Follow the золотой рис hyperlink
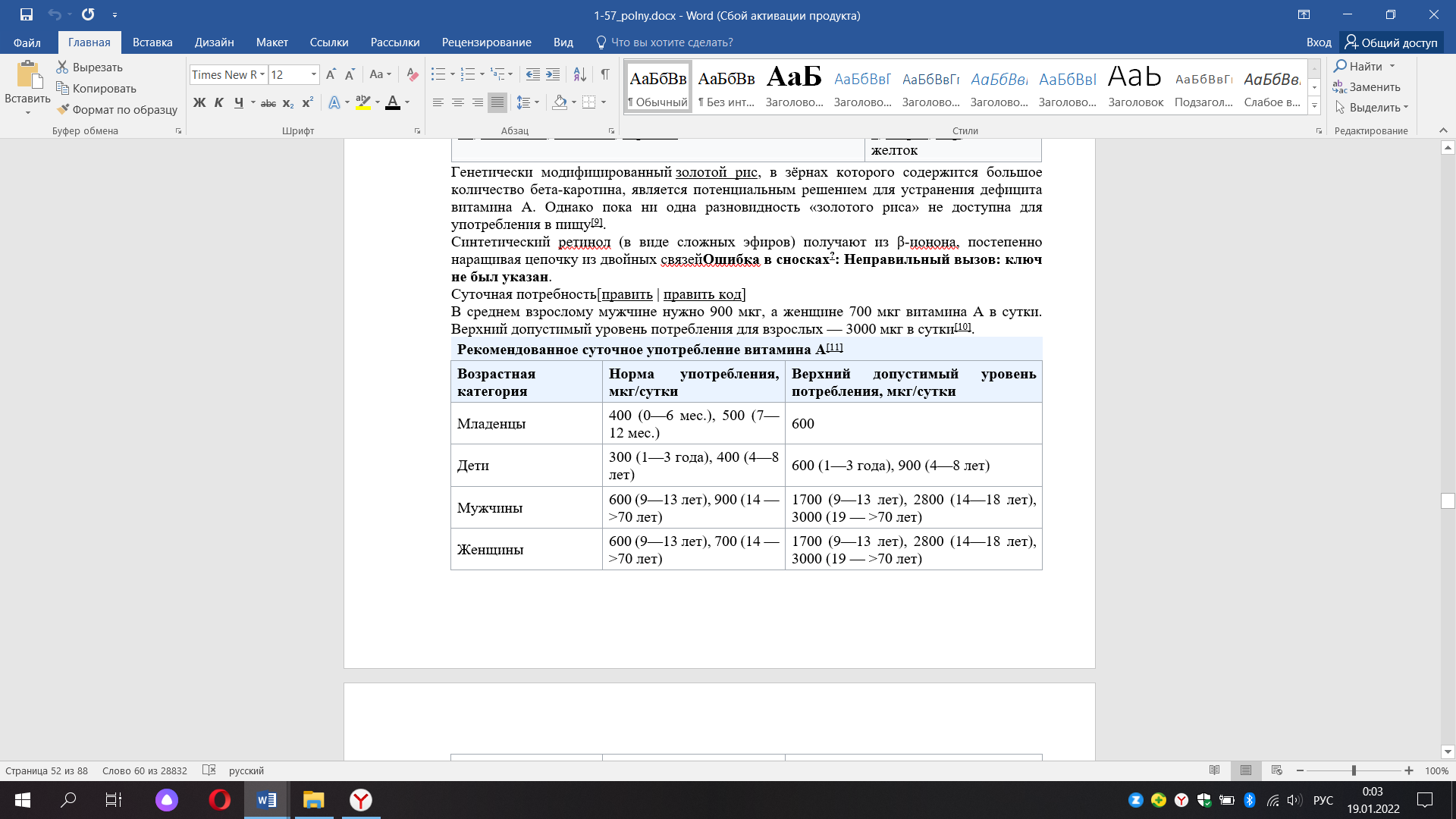Viewport: 1456px width, 819px height. point(717,172)
